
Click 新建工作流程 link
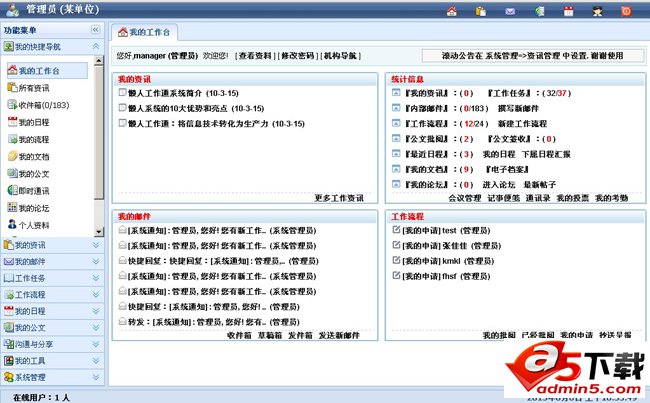[522, 124]
